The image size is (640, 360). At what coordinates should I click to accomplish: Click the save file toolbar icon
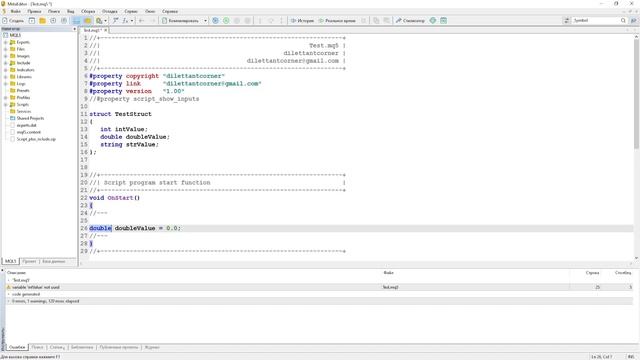53,20
